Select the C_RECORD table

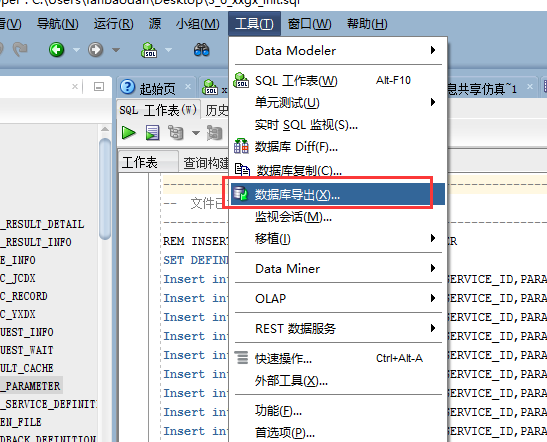point(24,296)
